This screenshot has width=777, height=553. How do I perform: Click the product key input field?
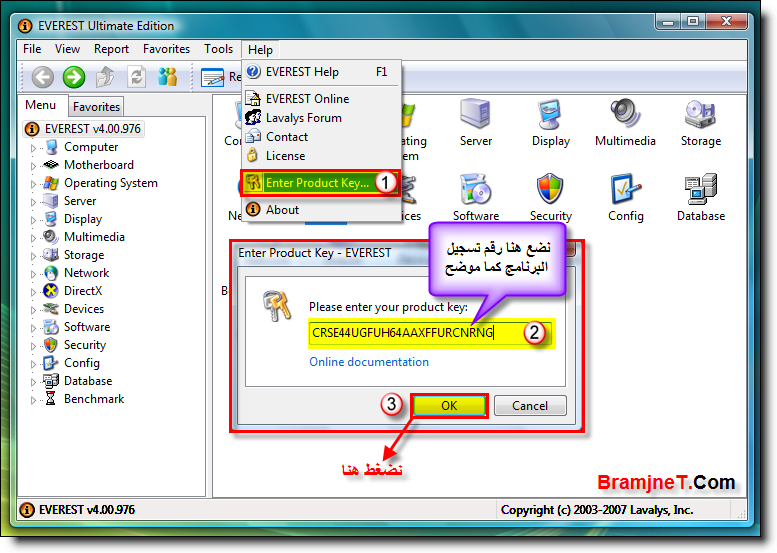(x=430, y=332)
